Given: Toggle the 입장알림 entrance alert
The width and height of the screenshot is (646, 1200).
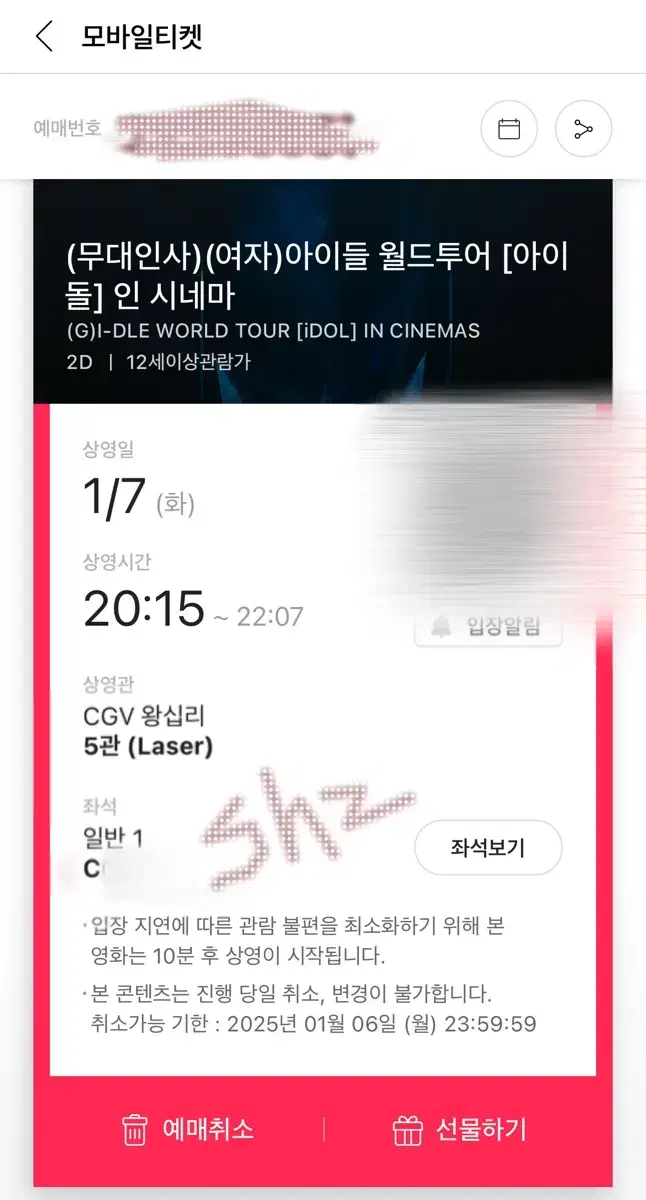Looking at the screenshot, I should (488, 628).
